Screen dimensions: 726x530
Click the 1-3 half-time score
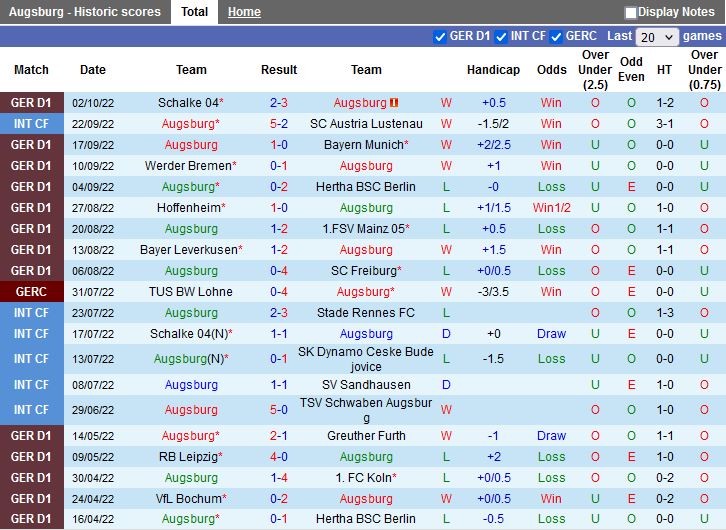664,313
